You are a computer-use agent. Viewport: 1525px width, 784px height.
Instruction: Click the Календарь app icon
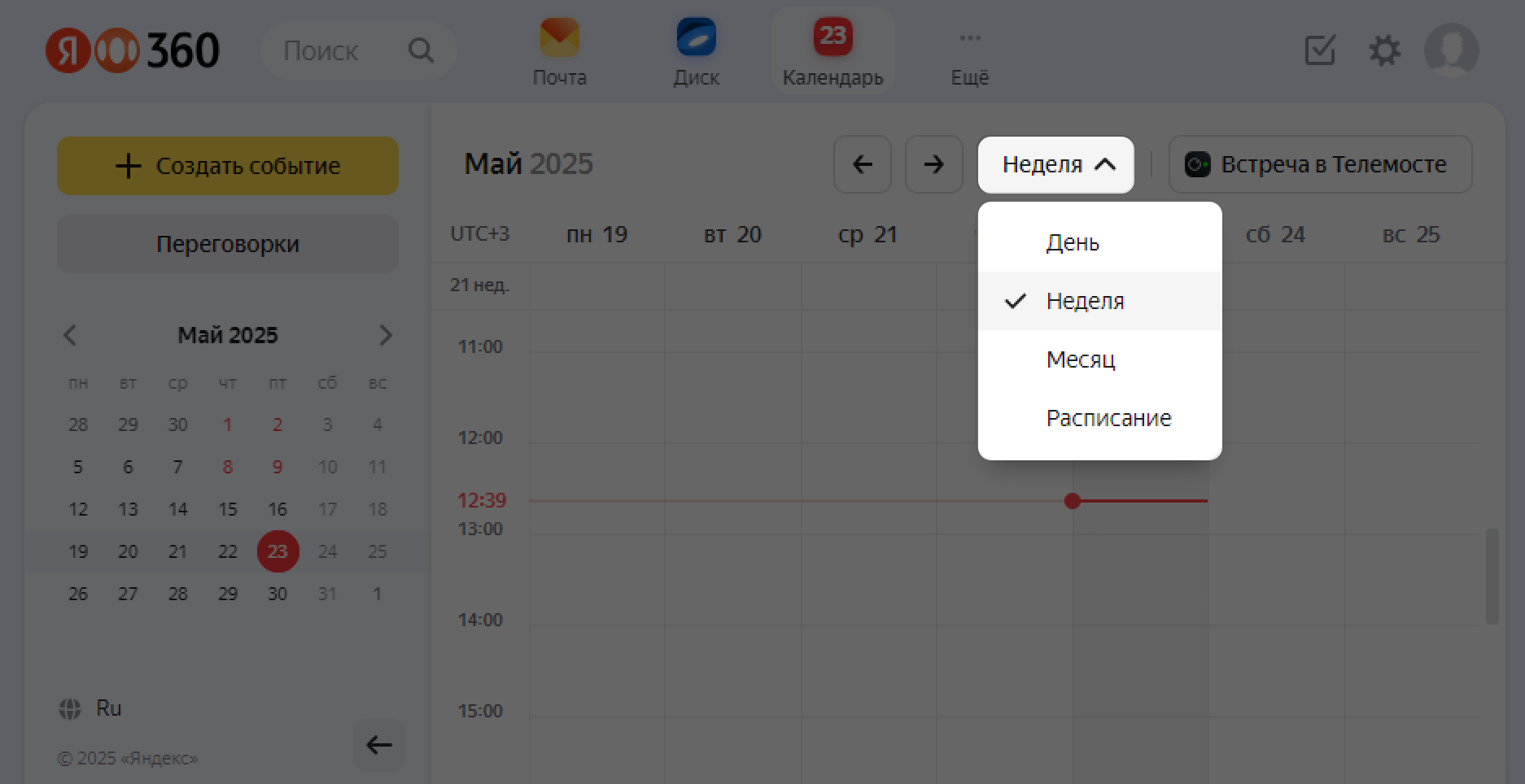[x=832, y=50]
